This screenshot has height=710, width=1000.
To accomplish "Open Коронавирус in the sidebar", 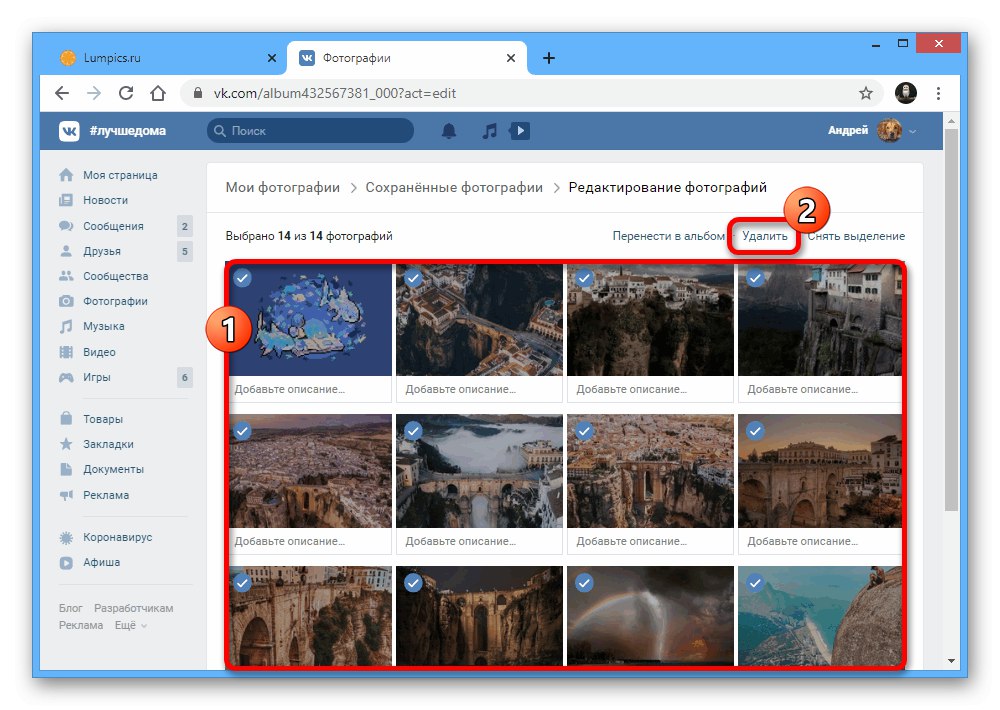I will click(117, 537).
